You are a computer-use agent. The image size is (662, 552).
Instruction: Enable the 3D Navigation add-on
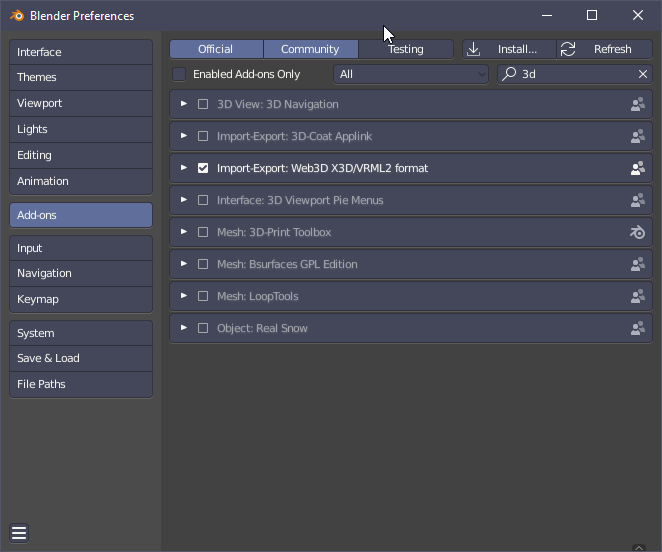203,104
